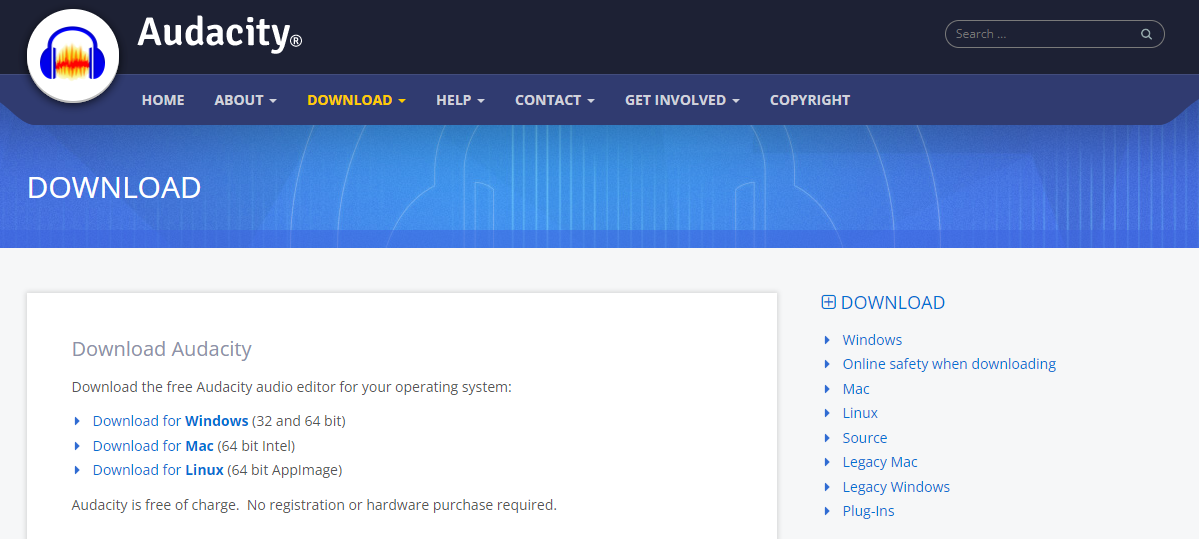The image size is (1199, 539).
Task: Click the arrow bullet beside Online safety link
Action: point(827,364)
